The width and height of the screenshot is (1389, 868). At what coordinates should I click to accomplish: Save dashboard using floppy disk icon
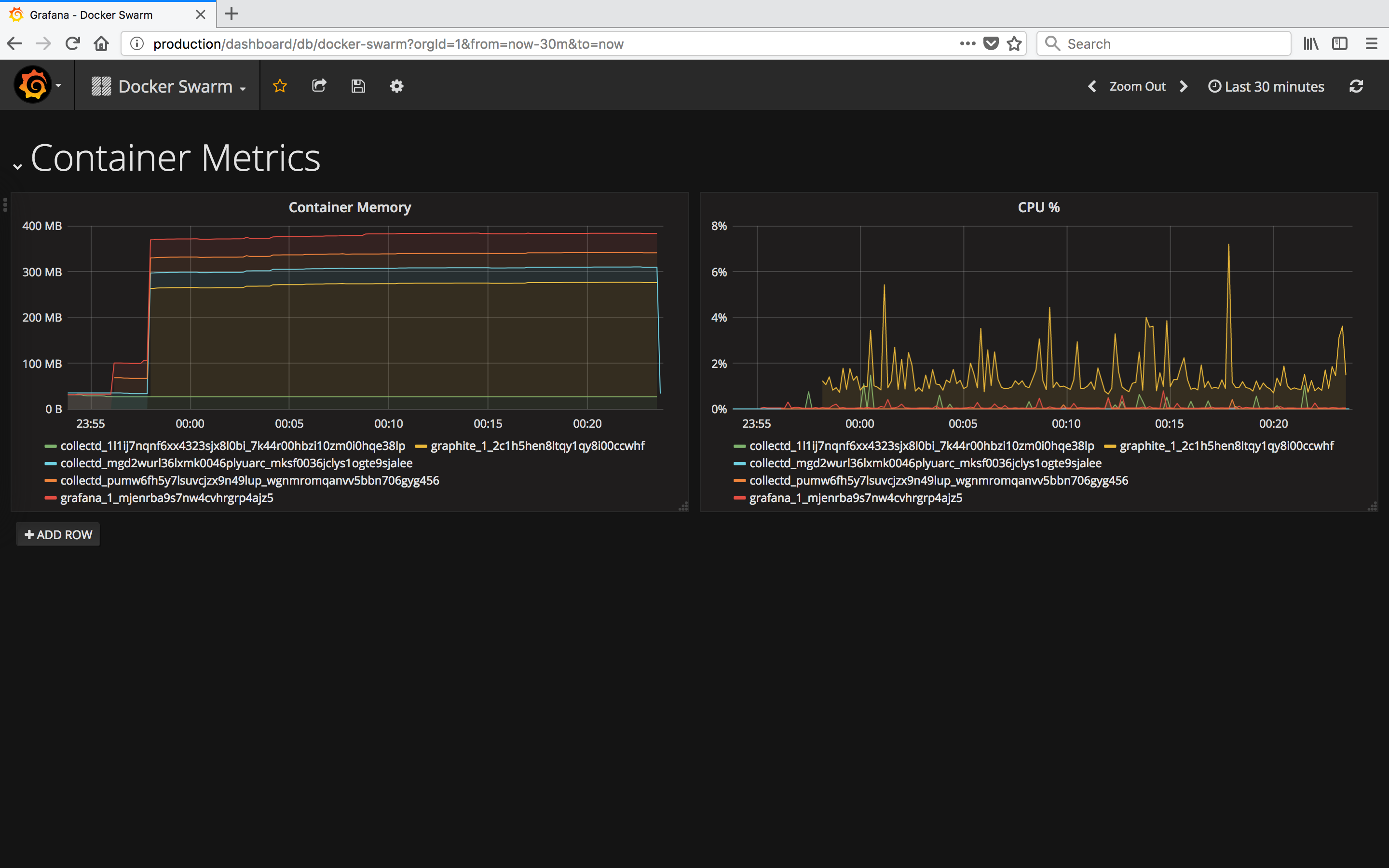pos(358,86)
